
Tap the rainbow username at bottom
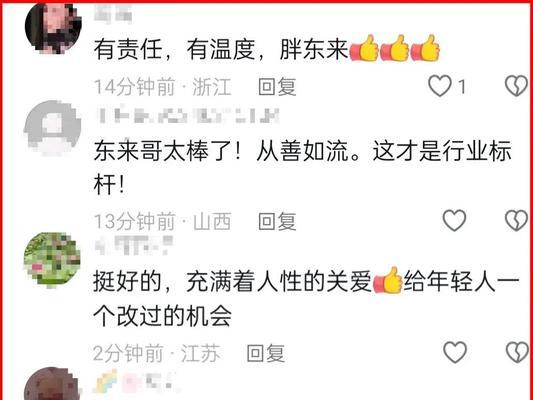tap(135, 381)
